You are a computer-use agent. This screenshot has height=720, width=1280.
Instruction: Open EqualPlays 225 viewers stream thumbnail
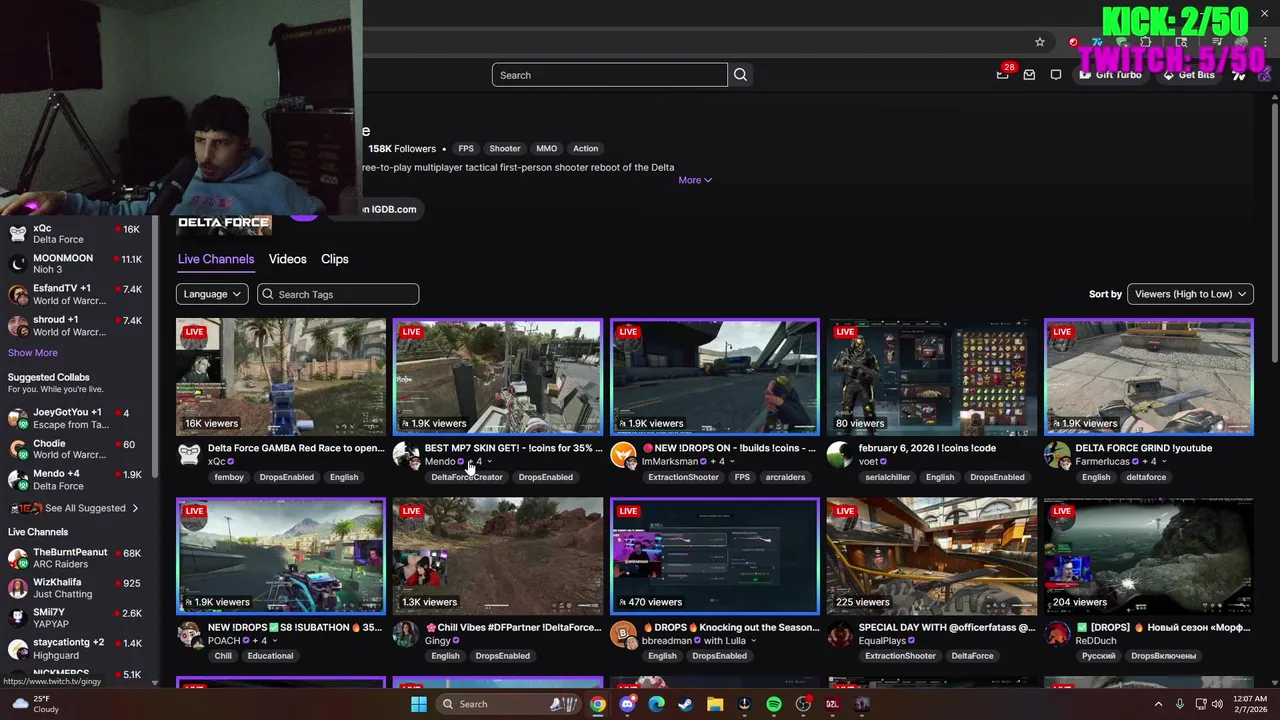[x=932, y=556]
